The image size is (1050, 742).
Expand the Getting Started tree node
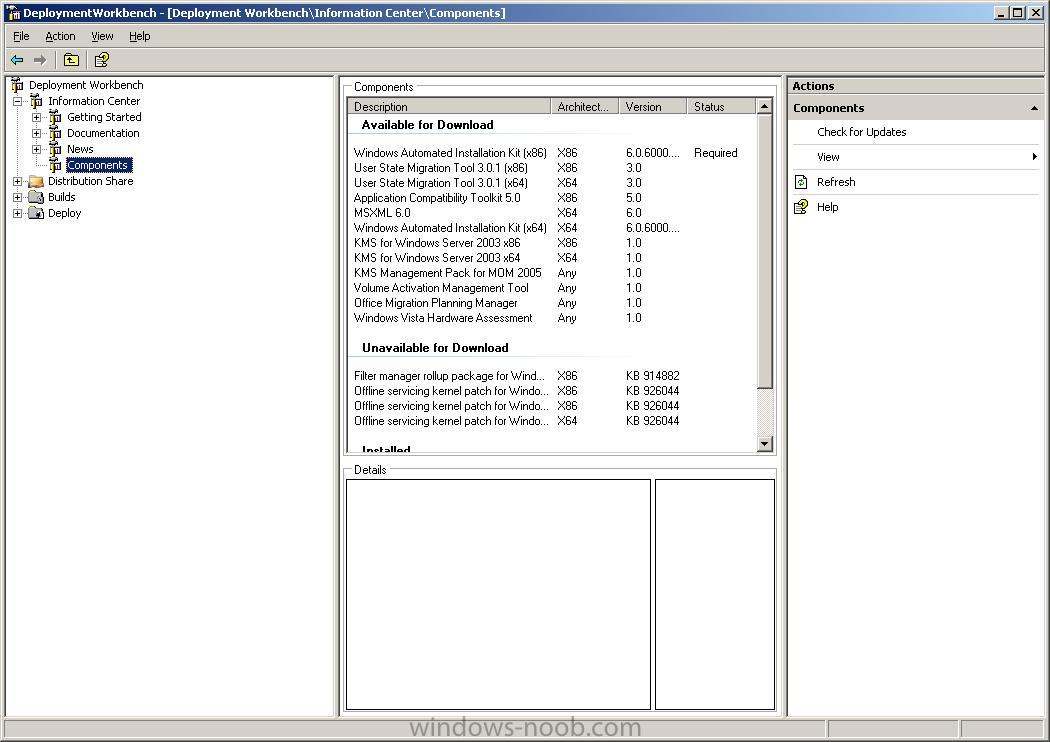(36, 117)
